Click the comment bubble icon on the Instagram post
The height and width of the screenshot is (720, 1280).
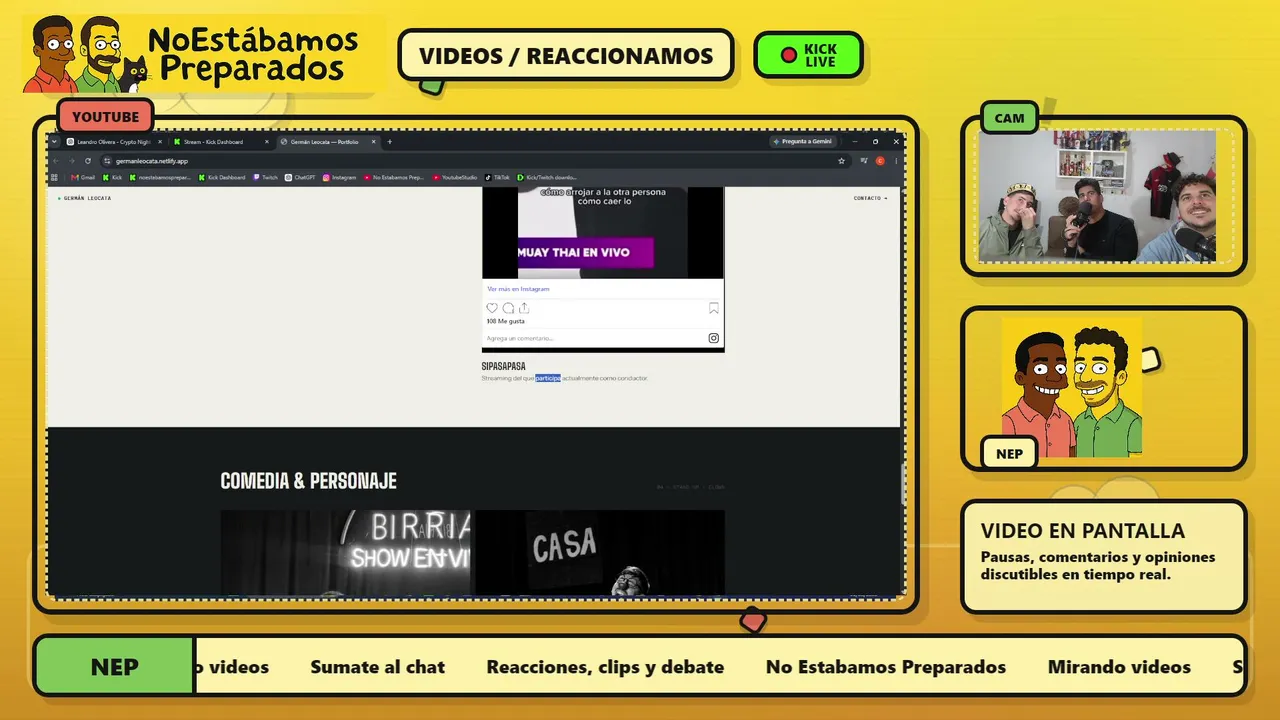pos(508,308)
